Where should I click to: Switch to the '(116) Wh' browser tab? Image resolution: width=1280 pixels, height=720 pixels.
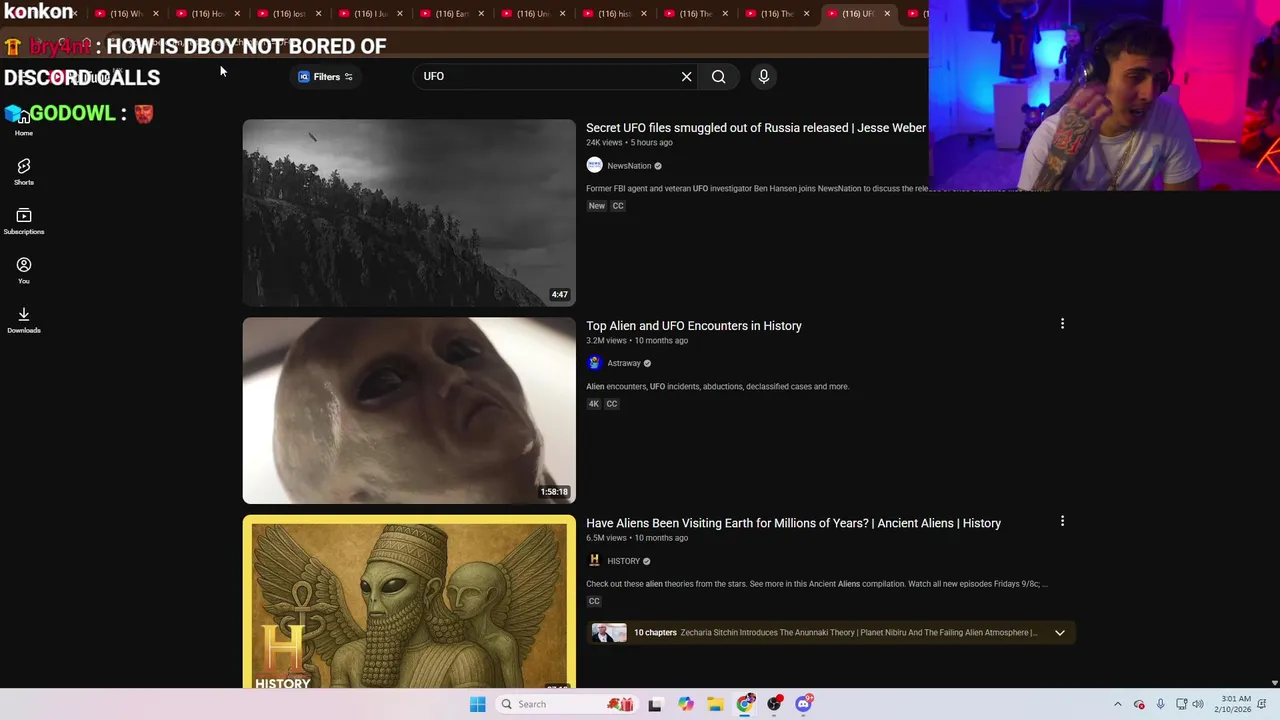[x=126, y=14]
